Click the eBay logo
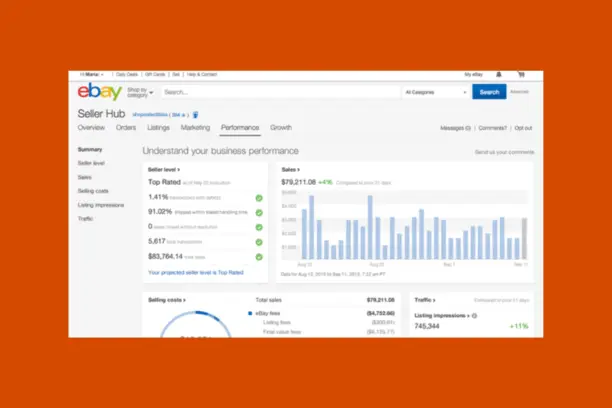Screen dimensions: 612x408 pyautogui.click(x=100, y=92)
